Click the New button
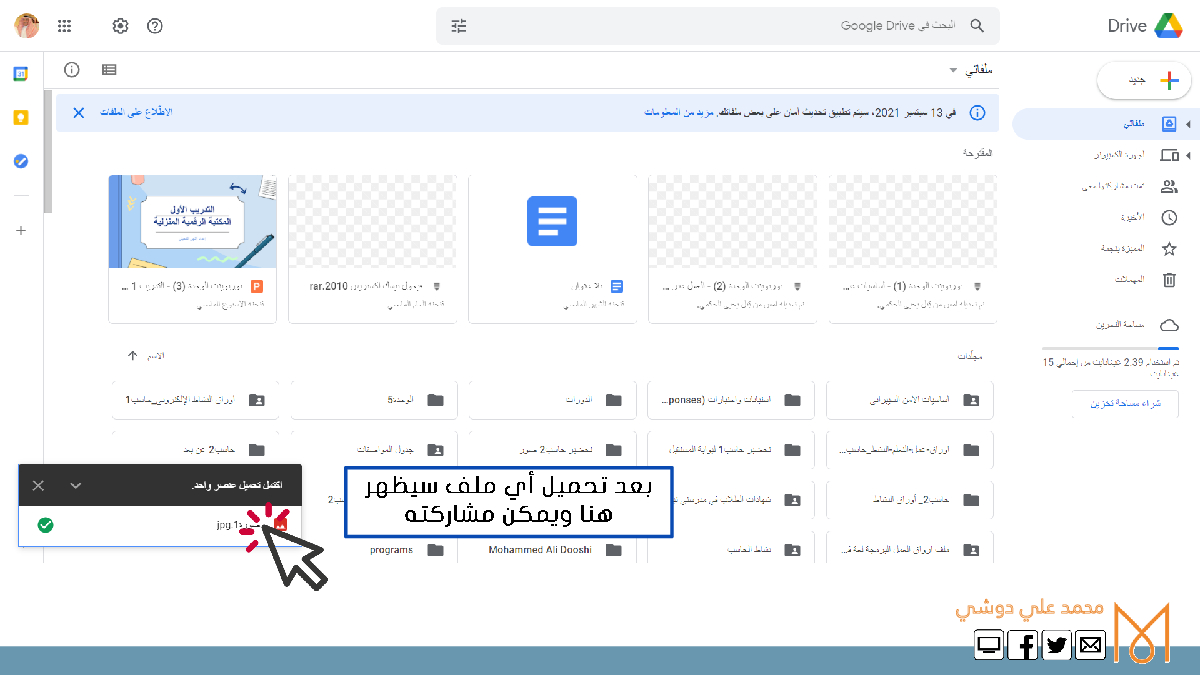 click(1143, 82)
